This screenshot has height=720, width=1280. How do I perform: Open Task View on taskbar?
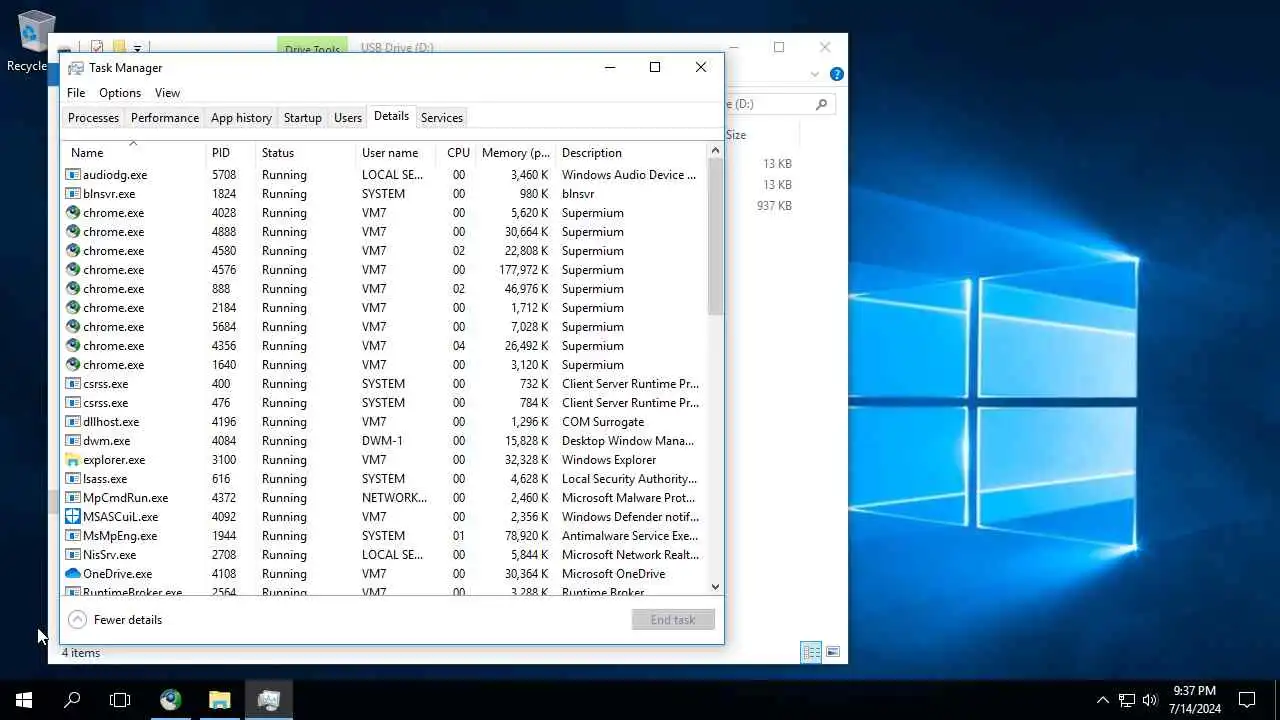[x=120, y=700]
